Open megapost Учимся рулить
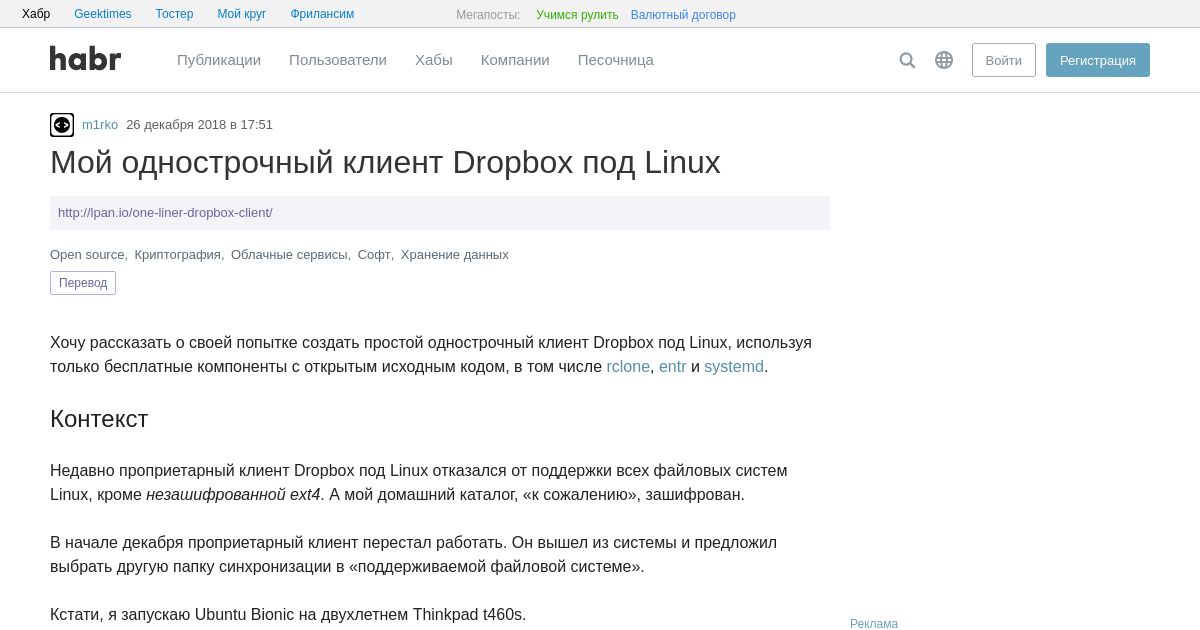 (577, 15)
